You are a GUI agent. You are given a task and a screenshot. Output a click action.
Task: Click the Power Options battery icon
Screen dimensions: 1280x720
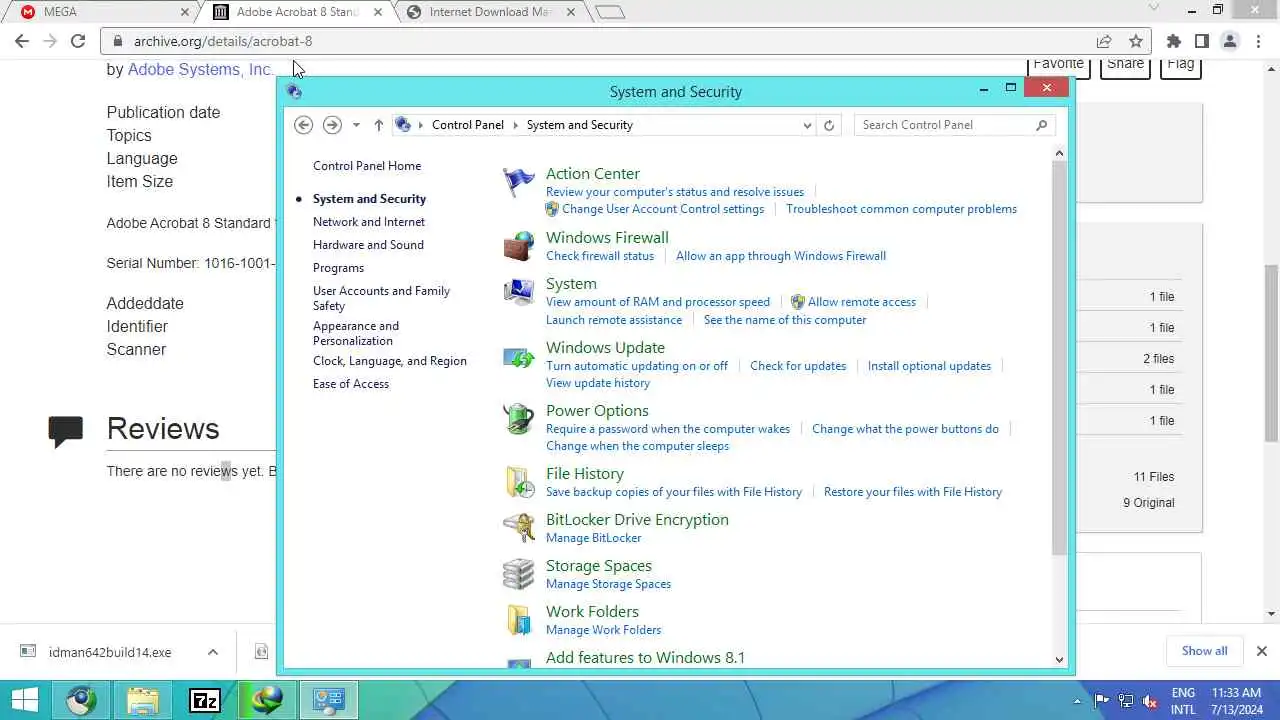tap(519, 419)
